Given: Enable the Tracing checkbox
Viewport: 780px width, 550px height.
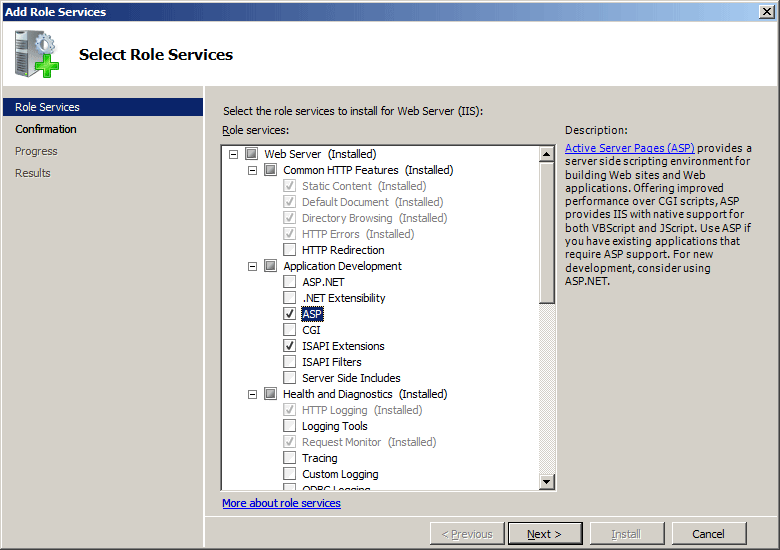Looking at the screenshot, I should point(290,458).
